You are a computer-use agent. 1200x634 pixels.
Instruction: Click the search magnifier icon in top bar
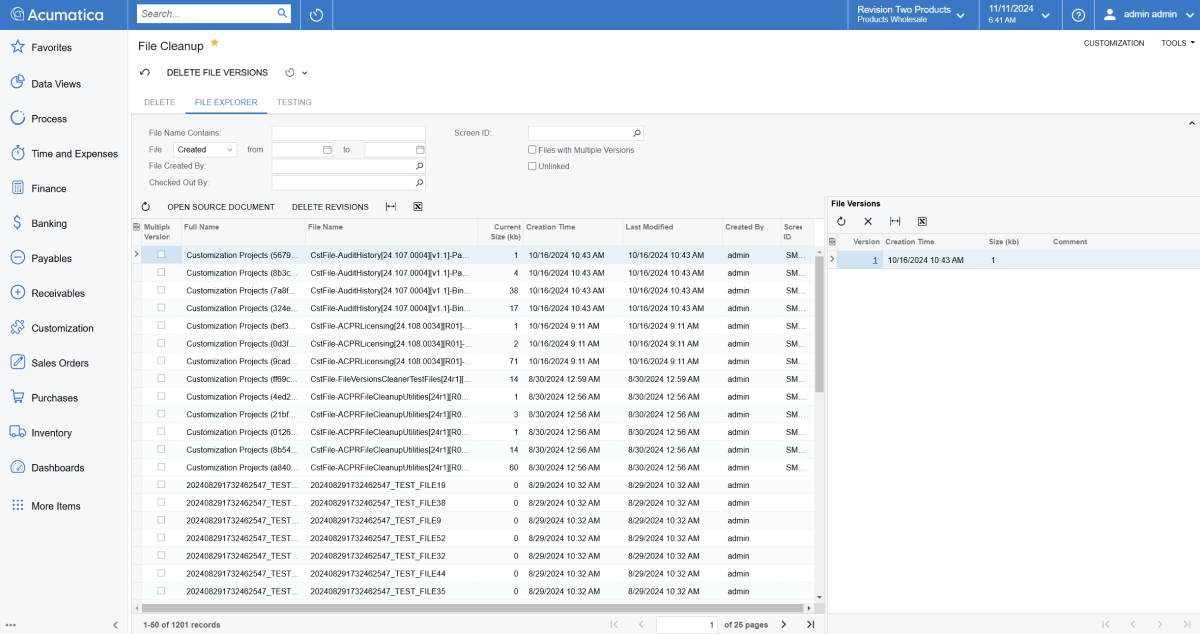coord(282,14)
